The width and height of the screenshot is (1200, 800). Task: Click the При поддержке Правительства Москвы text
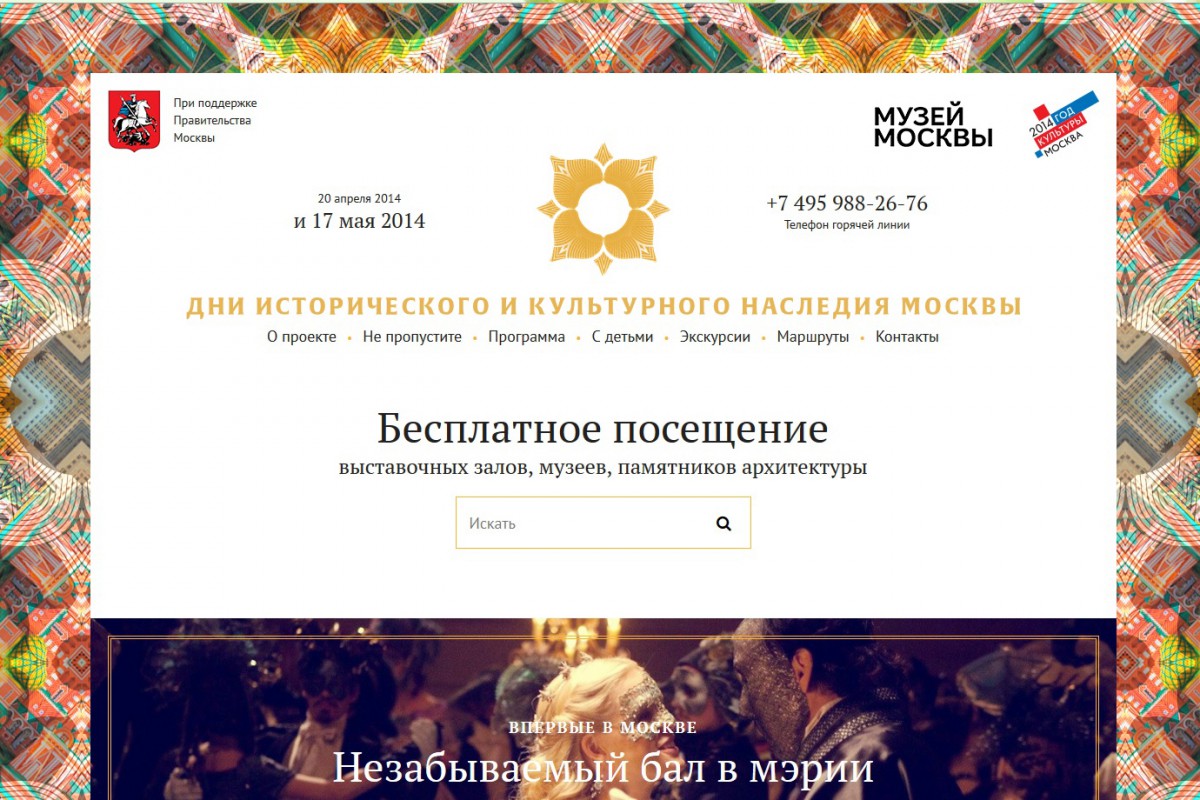pyautogui.click(x=215, y=120)
